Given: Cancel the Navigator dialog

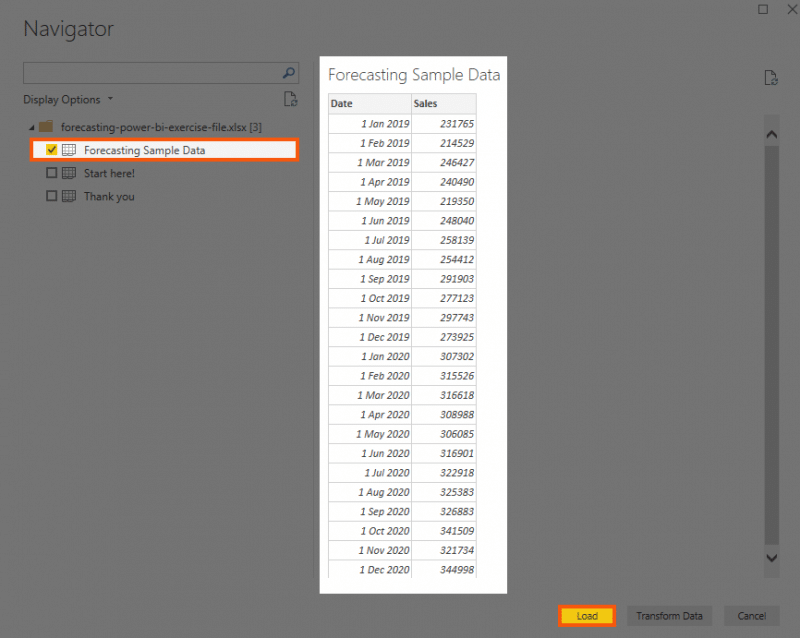Looking at the screenshot, I should tap(751, 616).
